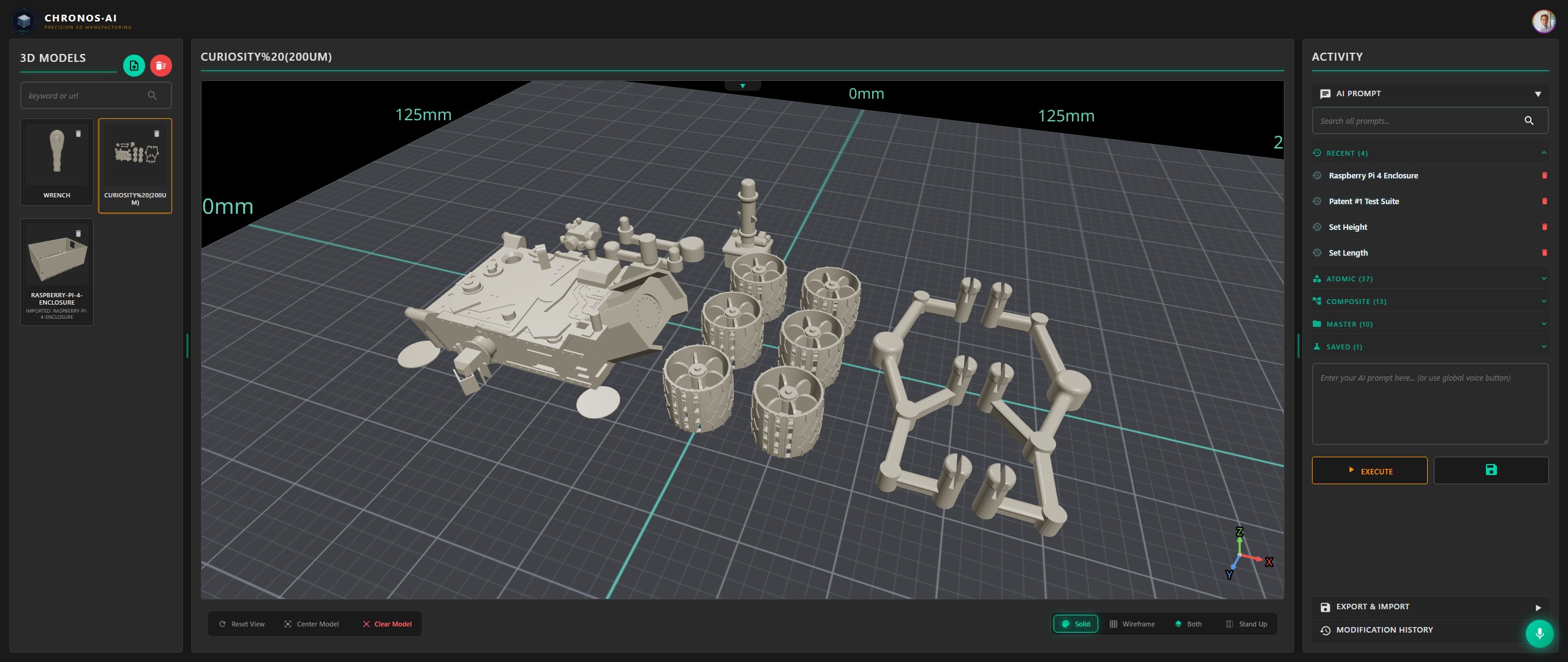
Task: Open the user profile avatar
Action: click(x=1543, y=21)
